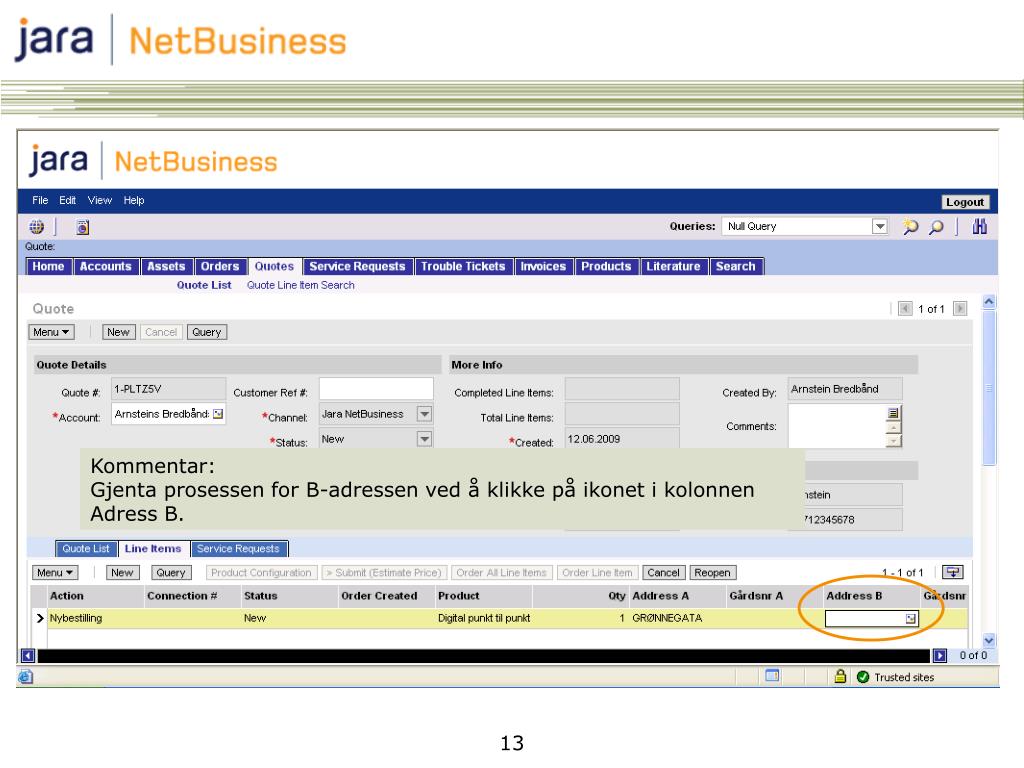
Task: Go to previous Quote record arrow
Action: [905, 308]
